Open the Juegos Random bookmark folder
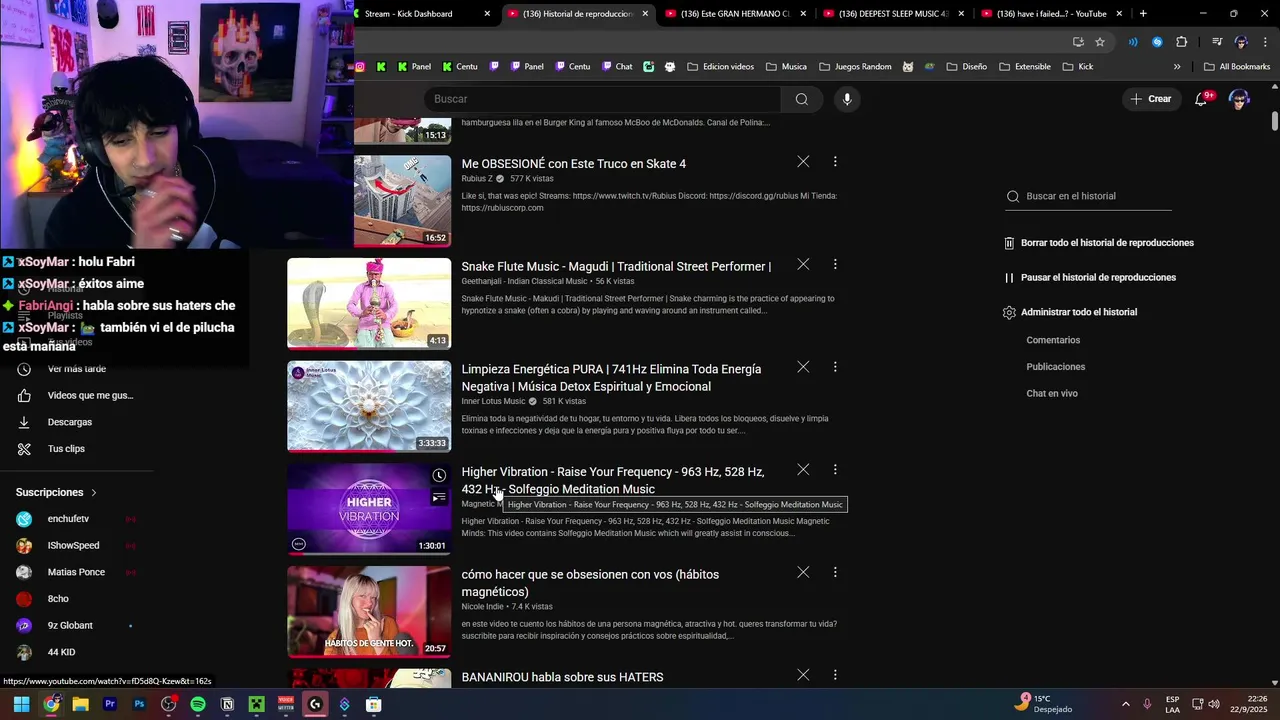This screenshot has height=720, width=1280. click(x=855, y=67)
